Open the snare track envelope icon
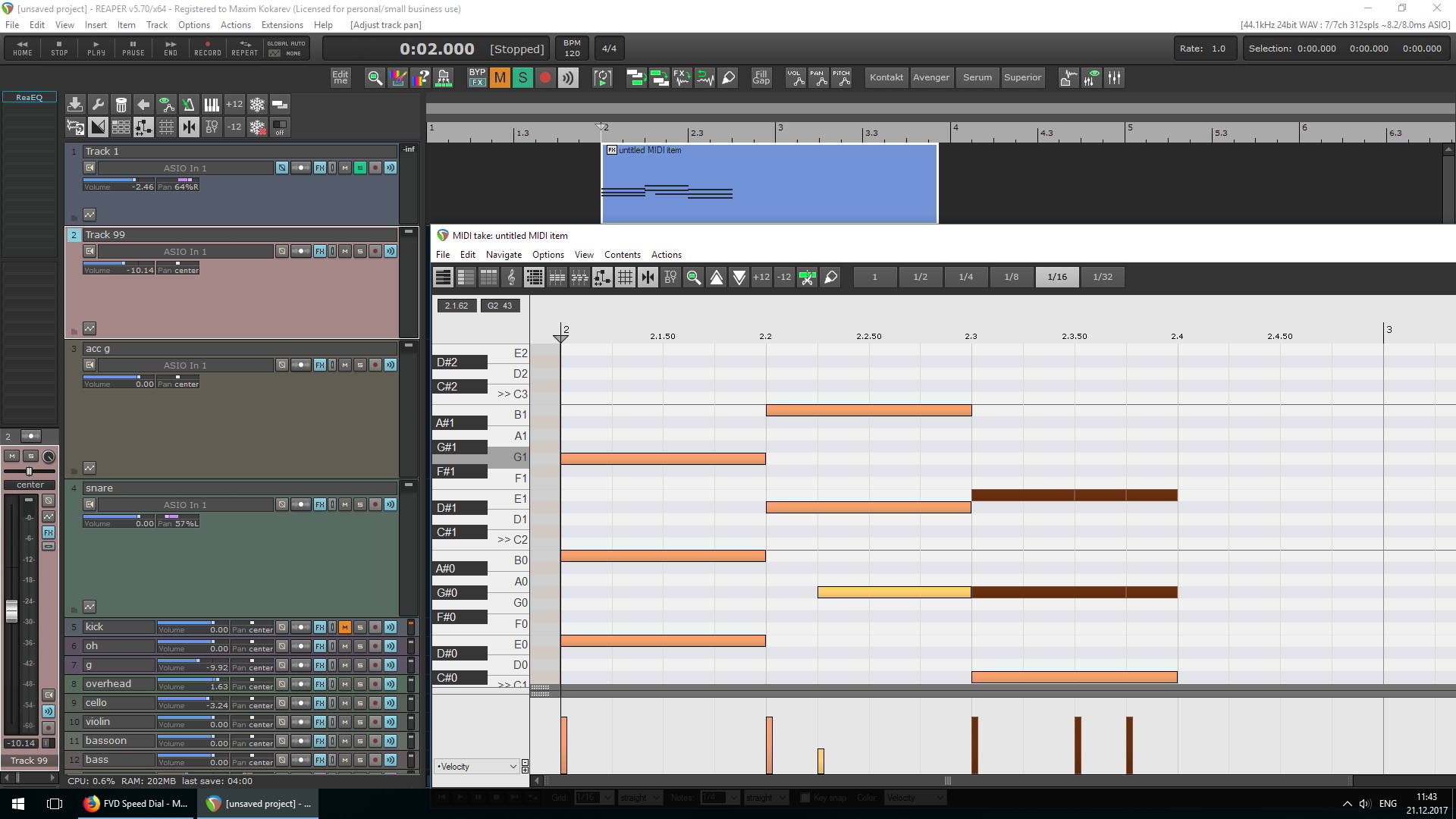Screen dimensions: 1456x819 point(89,607)
